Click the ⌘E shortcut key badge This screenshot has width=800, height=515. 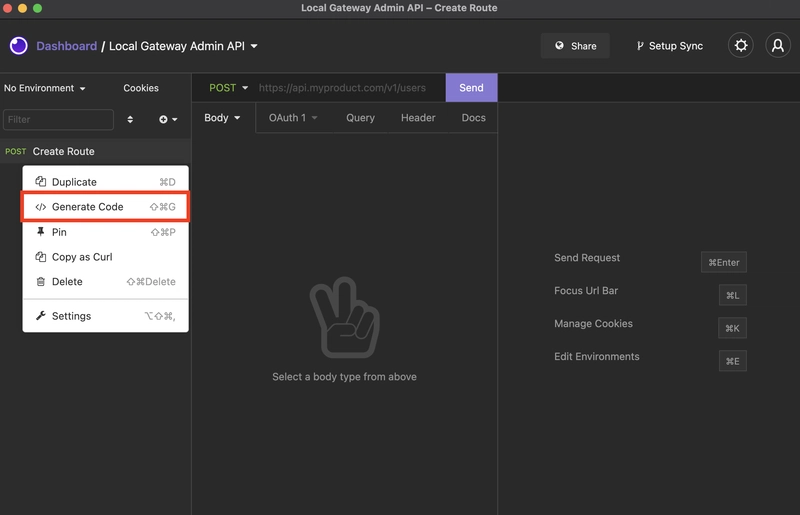click(733, 361)
